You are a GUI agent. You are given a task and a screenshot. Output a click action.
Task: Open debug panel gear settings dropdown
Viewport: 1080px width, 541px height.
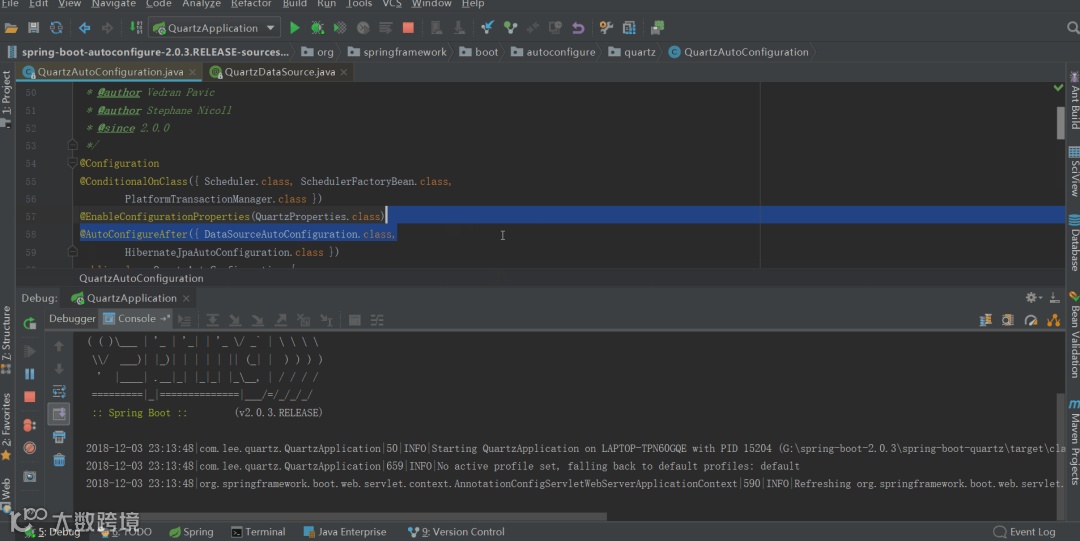pyautogui.click(x=1034, y=298)
